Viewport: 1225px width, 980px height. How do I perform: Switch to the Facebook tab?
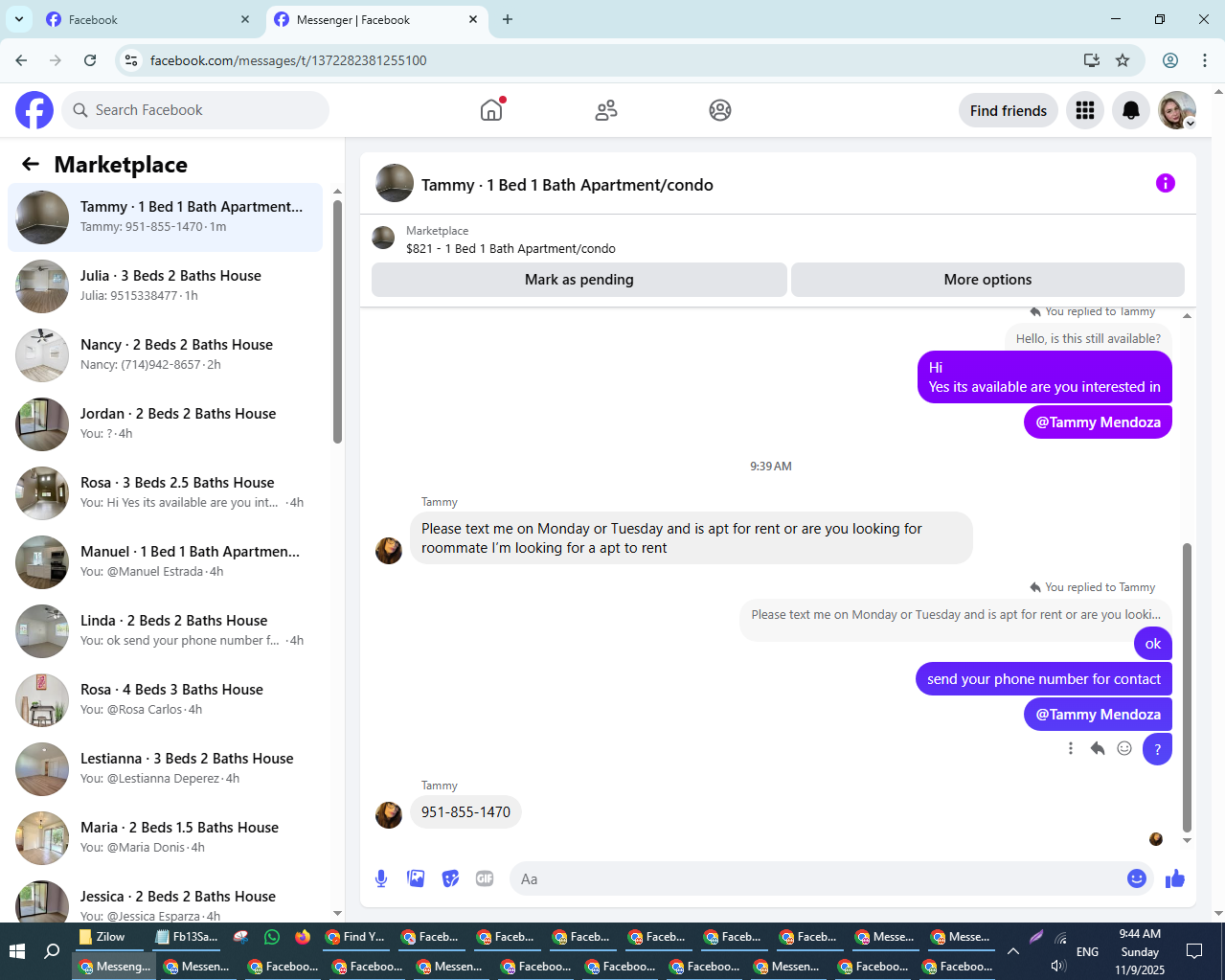coord(147,19)
